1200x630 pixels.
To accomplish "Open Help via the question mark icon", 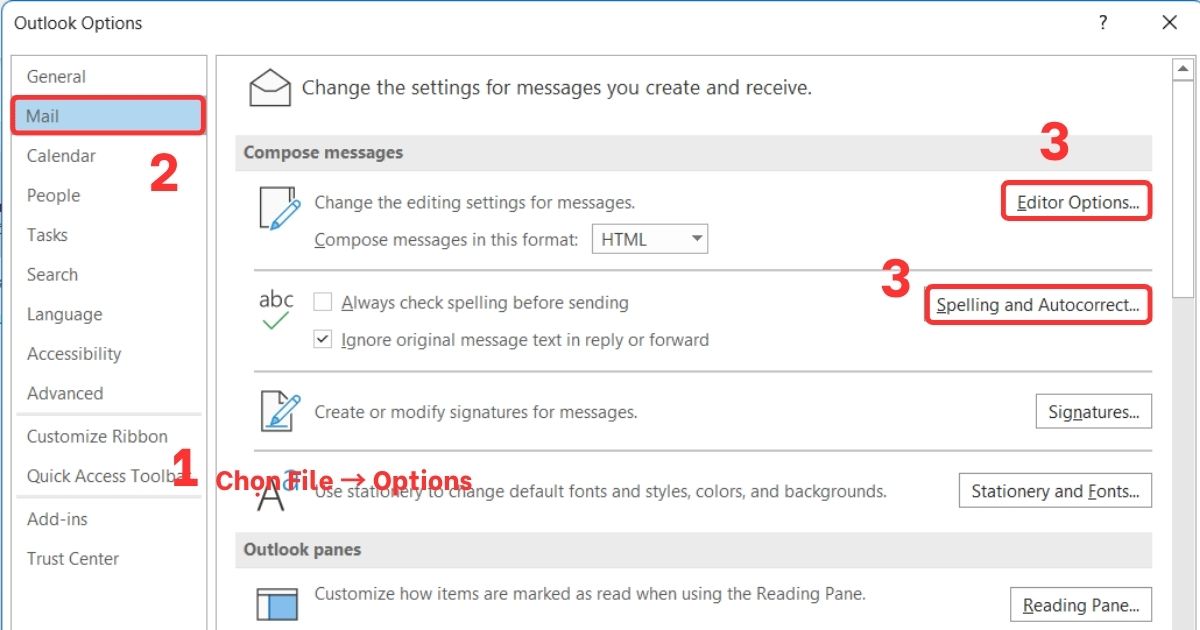I will (1102, 22).
